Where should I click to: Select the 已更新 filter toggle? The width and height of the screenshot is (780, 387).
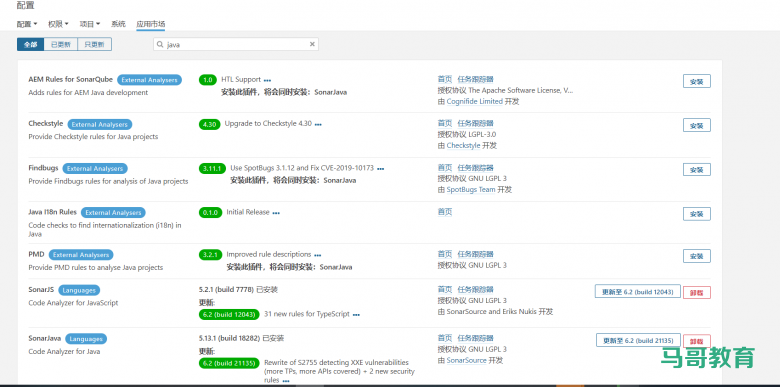tap(61, 44)
